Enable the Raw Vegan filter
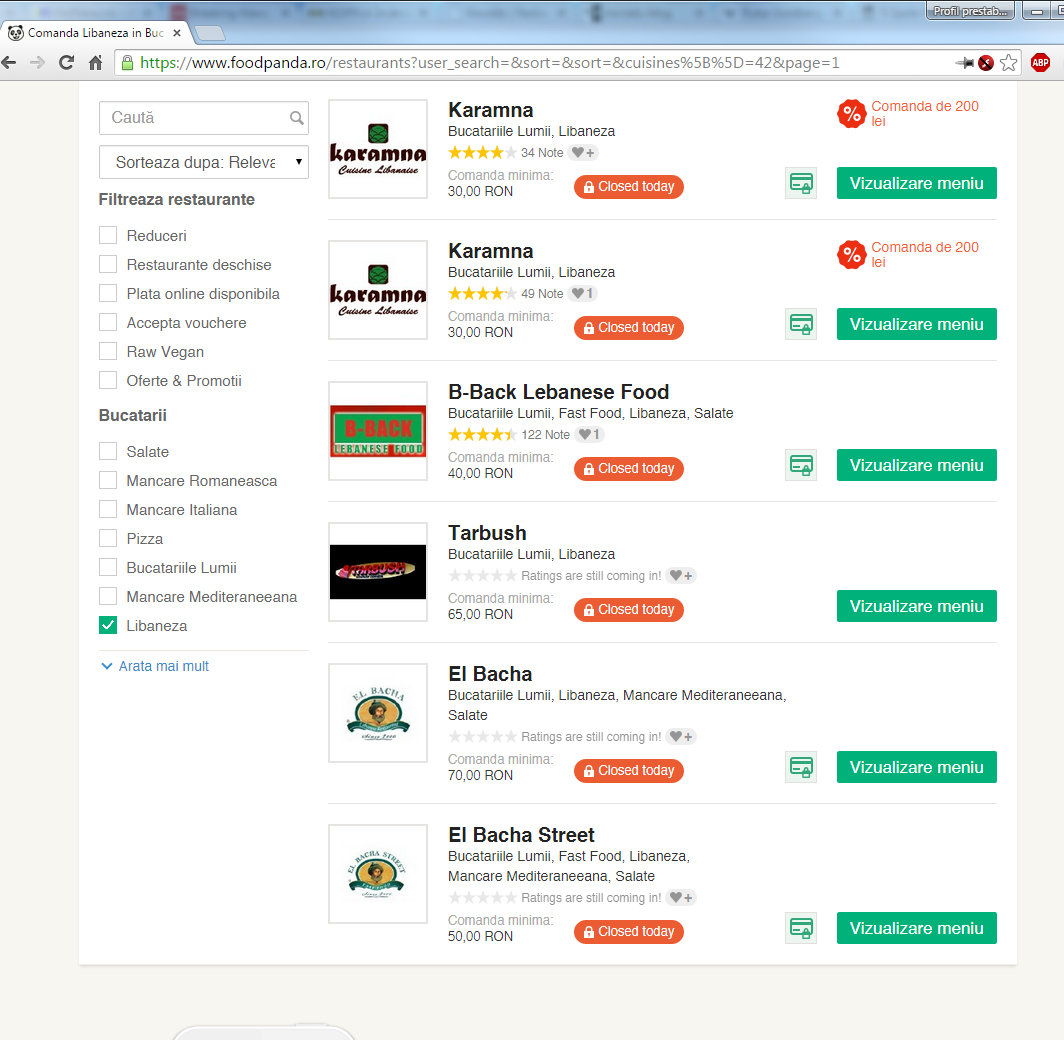The image size is (1064, 1040). 108,351
